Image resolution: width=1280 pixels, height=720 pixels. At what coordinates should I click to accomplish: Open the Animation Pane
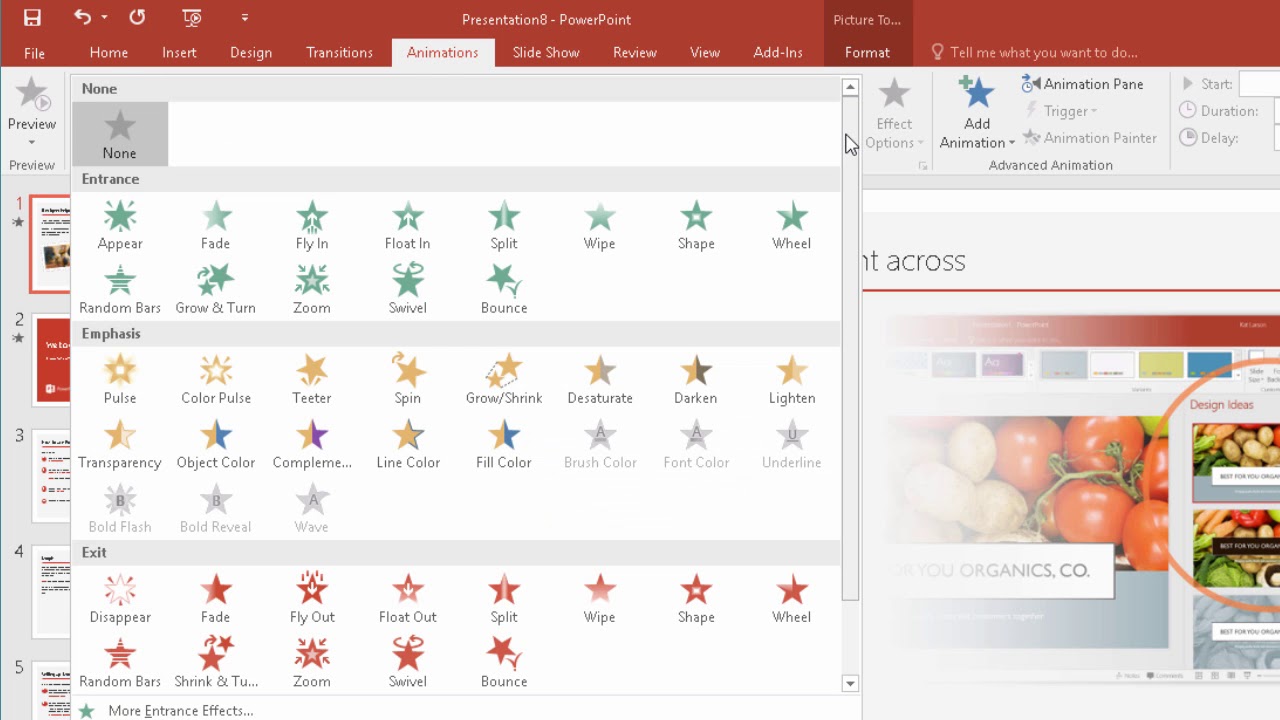(x=1082, y=84)
